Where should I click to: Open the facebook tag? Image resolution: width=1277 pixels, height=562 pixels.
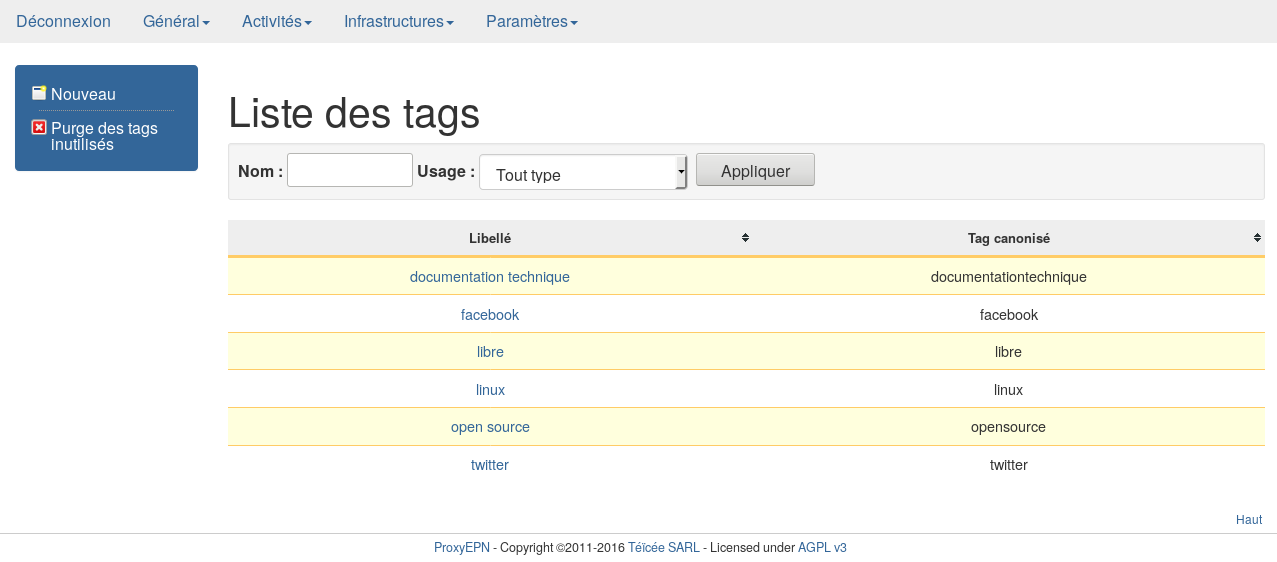[x=489, y=315]
